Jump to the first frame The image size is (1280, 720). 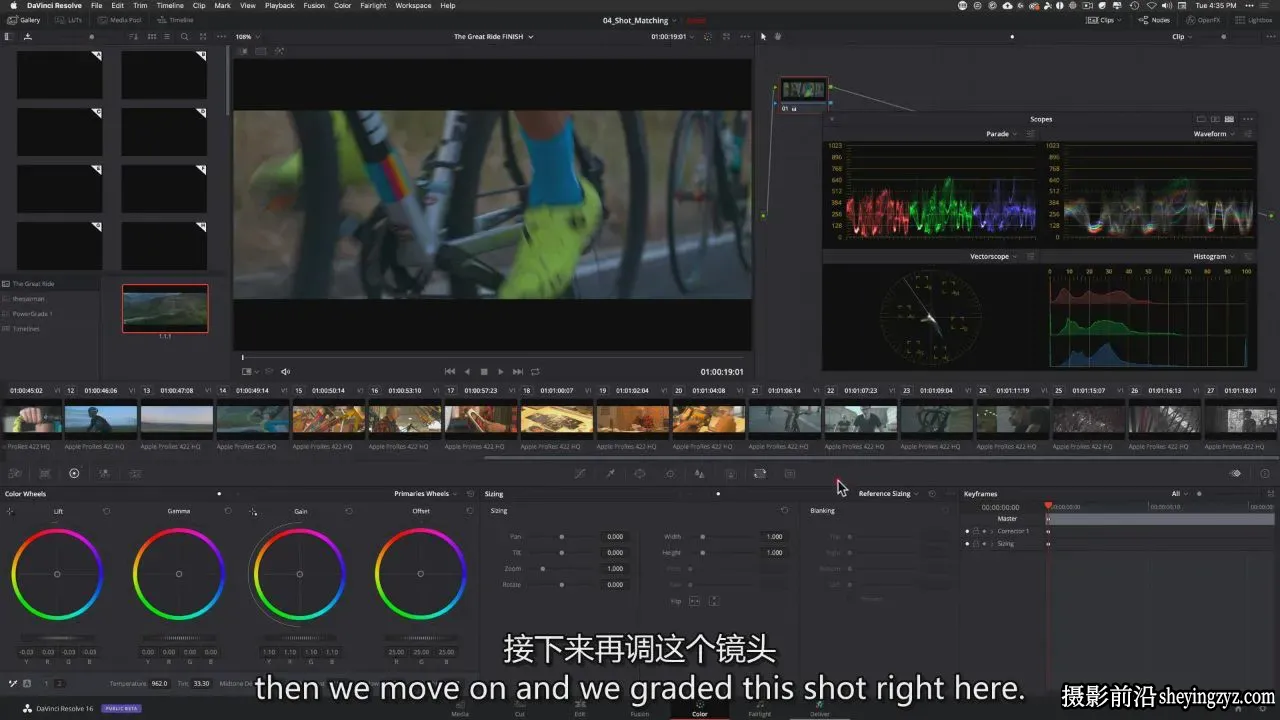pyautogui.click(x=450, y=372)
